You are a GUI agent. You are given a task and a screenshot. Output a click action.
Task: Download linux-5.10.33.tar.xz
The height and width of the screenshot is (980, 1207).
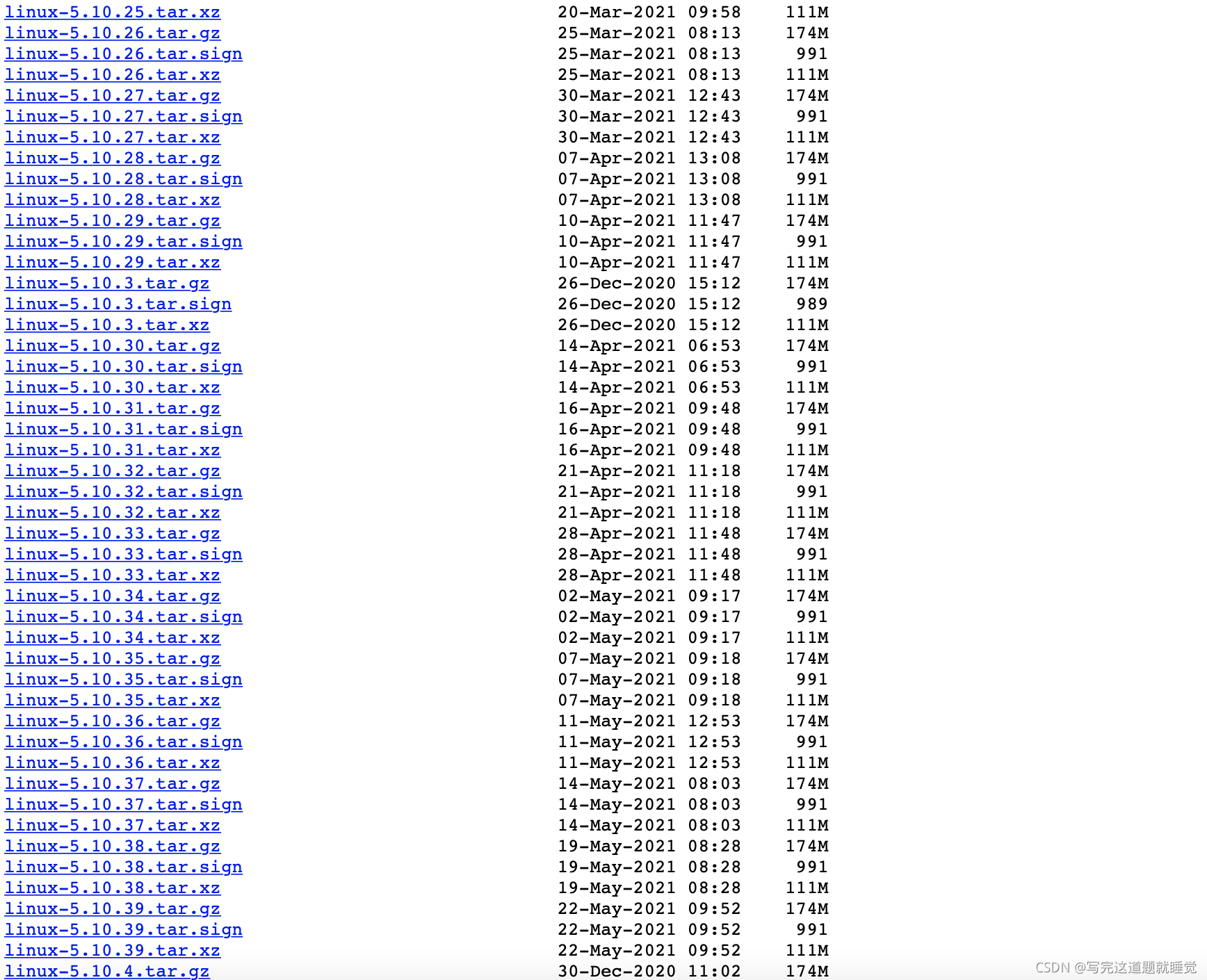(x=113, y=575)
